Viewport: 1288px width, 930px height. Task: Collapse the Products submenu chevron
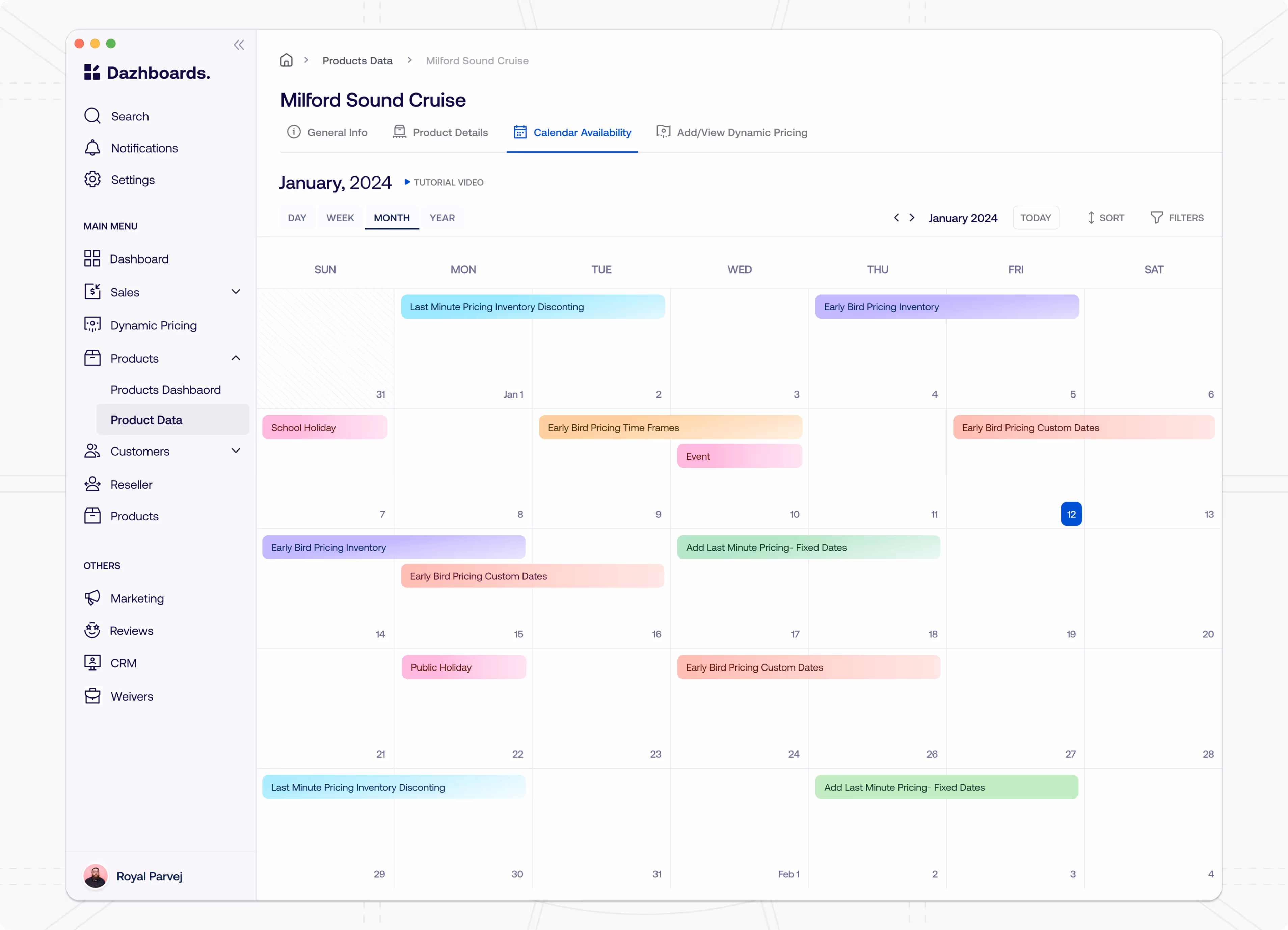point(236,358)
